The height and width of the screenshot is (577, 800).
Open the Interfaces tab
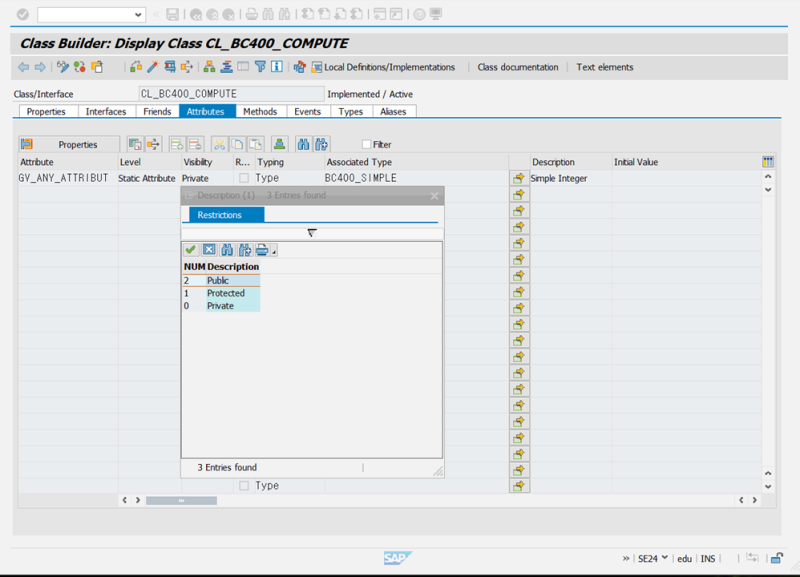pyautogui.click(x=106, y=111)
